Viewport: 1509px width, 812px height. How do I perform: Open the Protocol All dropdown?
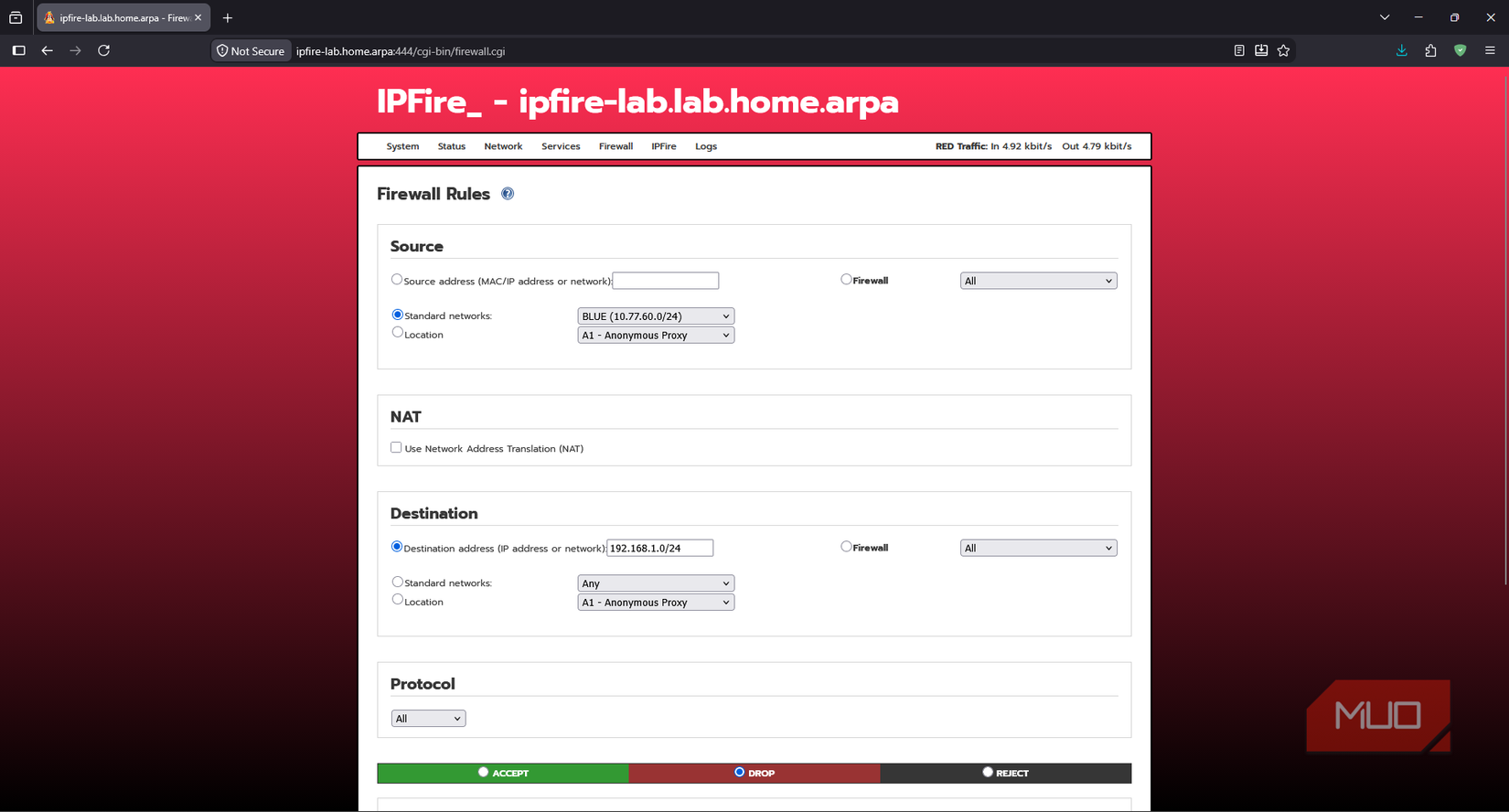(428, 719)
